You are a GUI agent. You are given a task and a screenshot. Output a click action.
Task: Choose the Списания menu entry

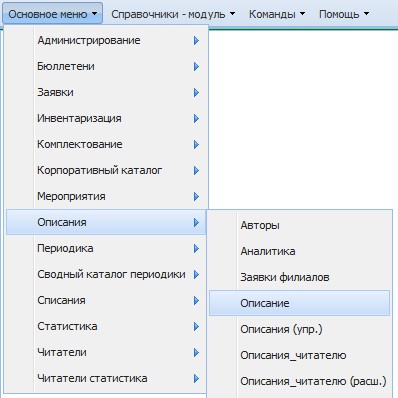pyautogui.click(x=106, y=300)
